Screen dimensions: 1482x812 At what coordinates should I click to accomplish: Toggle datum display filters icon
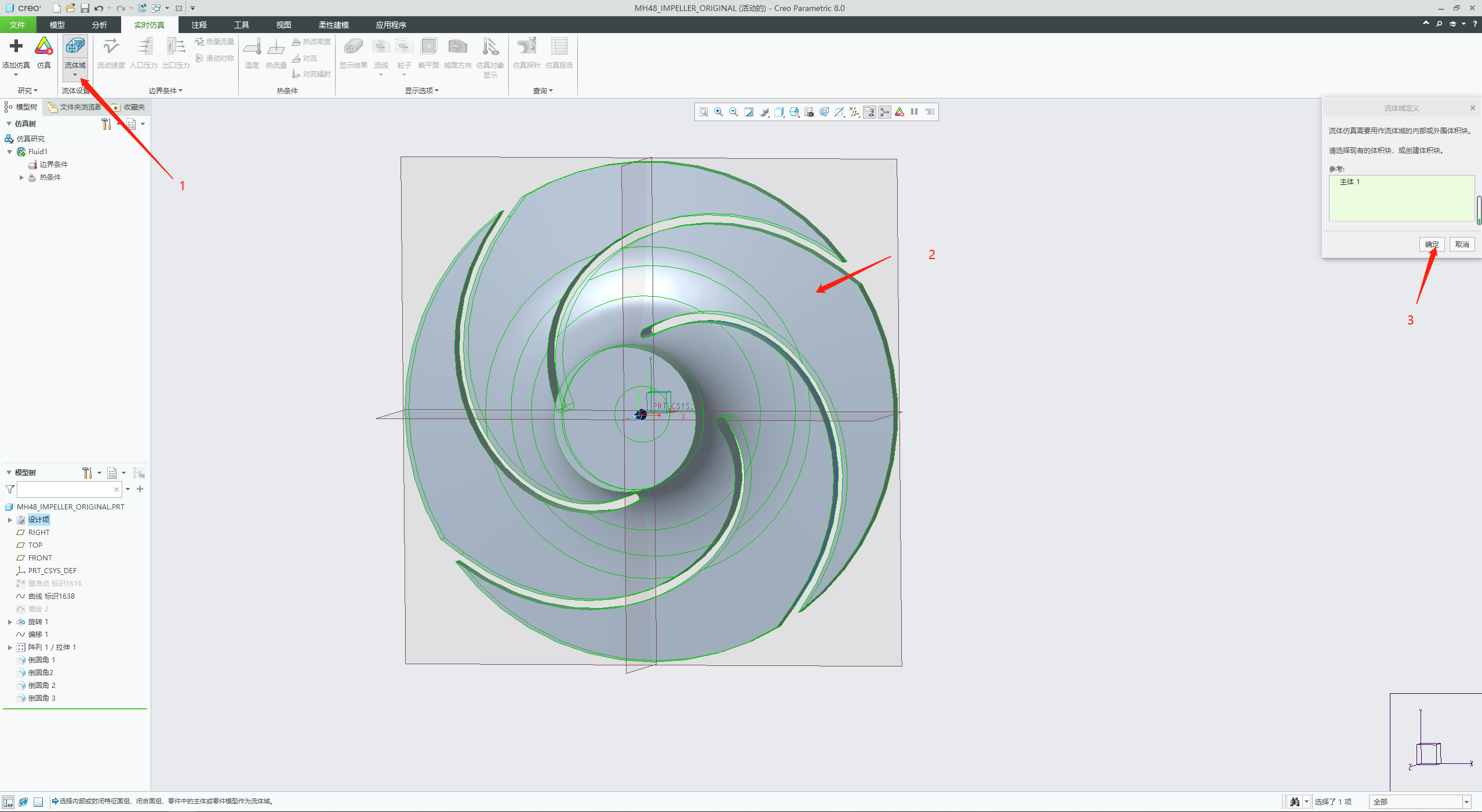click(x=854, y=112)
